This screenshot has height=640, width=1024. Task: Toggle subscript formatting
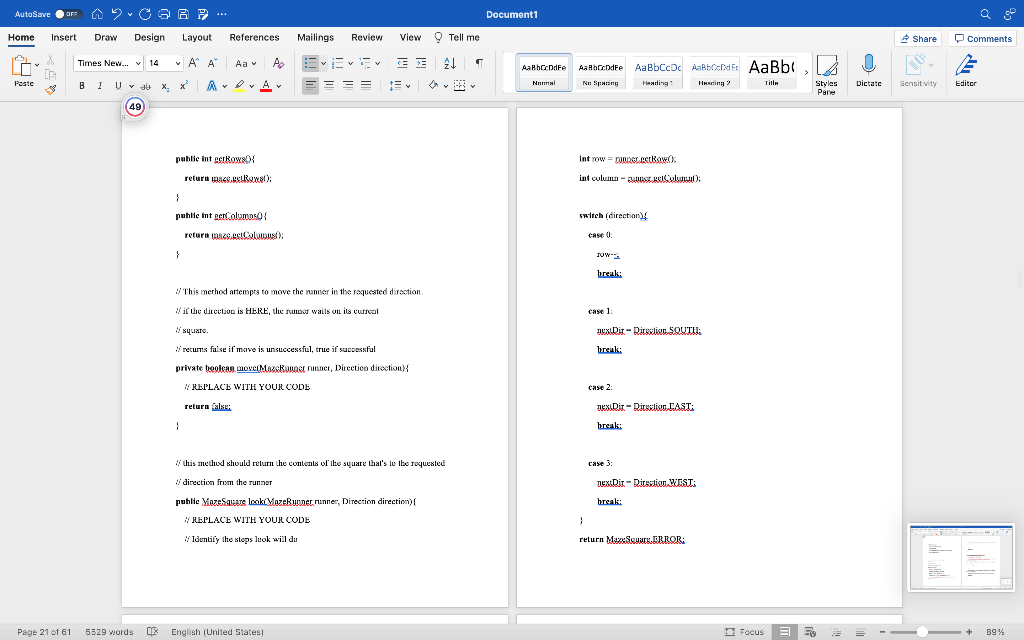(165, 86)
